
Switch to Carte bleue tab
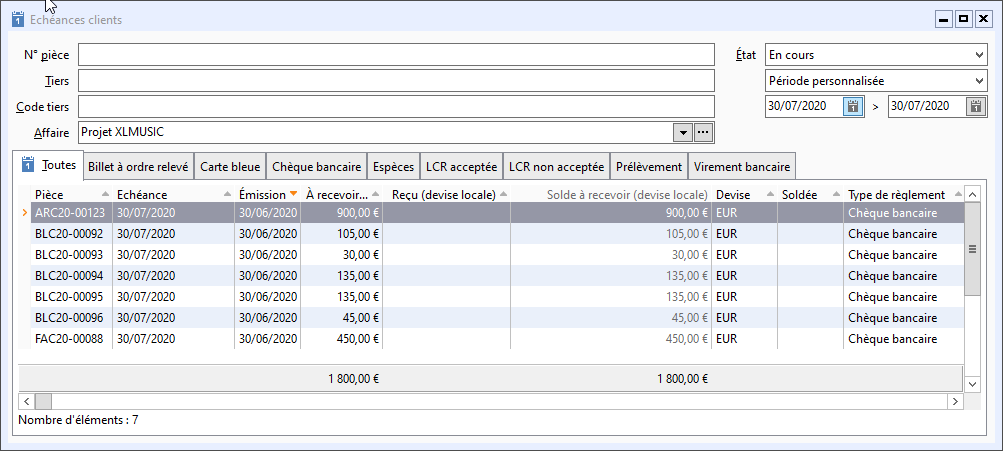point(230,167)
